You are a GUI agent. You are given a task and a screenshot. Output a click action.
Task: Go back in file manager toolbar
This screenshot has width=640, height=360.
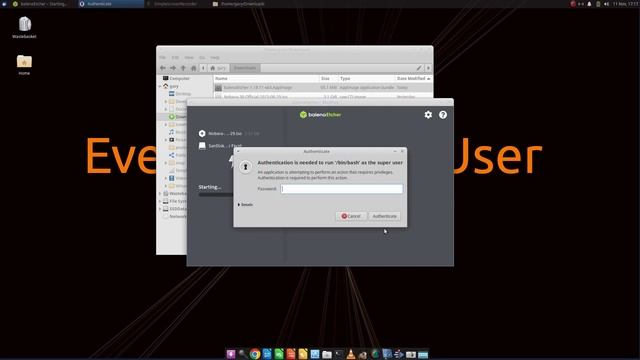[x=163, y=68]
